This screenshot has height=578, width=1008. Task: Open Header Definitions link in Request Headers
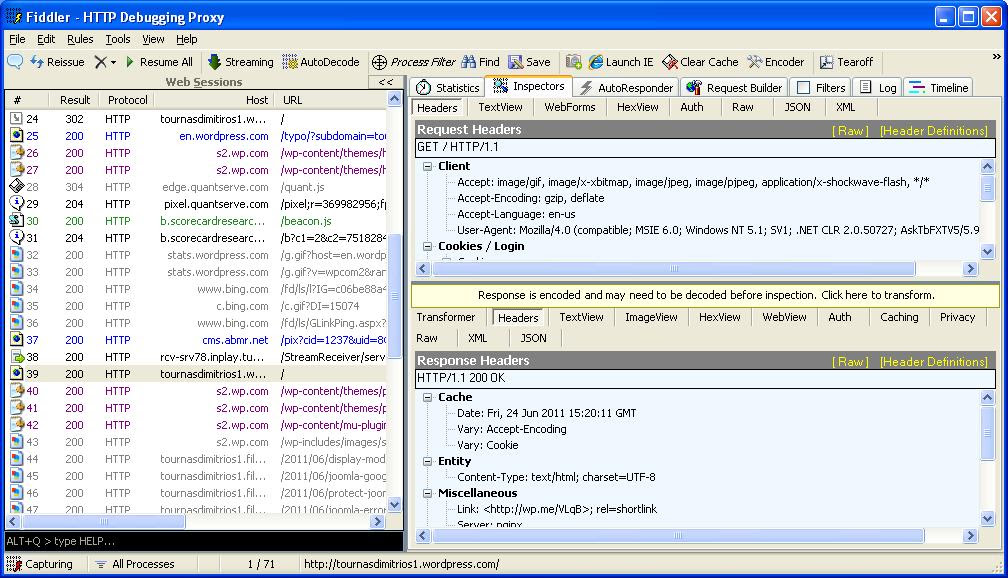pyautogui.click(x=933, y=131)
